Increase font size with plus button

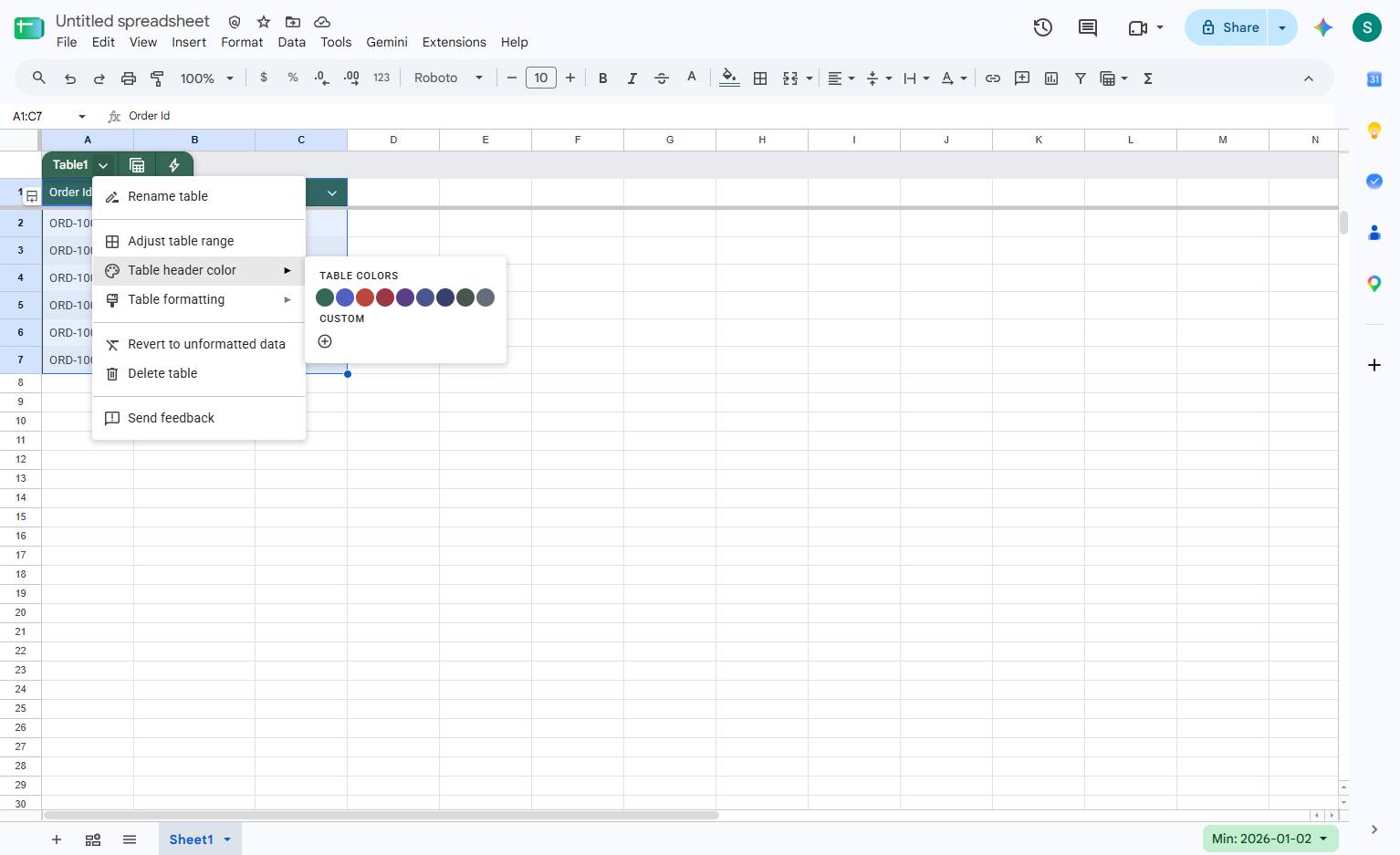[570, 78]
